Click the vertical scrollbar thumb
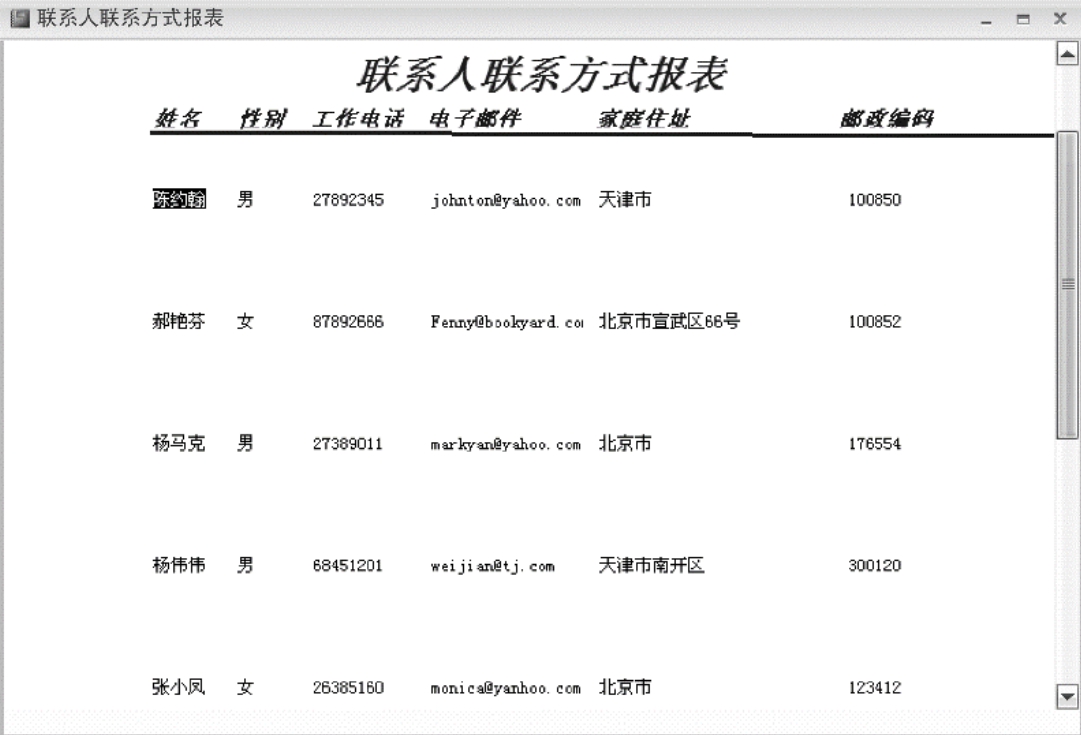Screen dimensions: 1081x735 [1067, 285]
